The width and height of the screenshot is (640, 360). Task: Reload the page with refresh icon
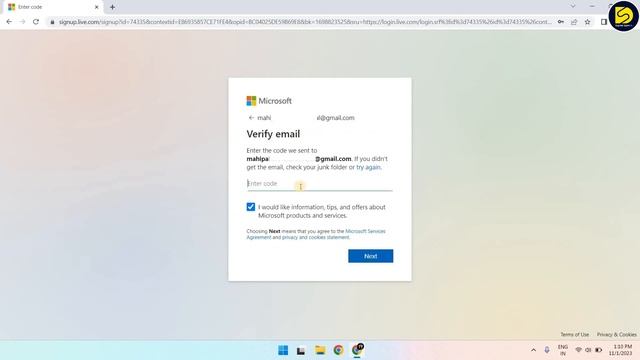coord(36,22)
